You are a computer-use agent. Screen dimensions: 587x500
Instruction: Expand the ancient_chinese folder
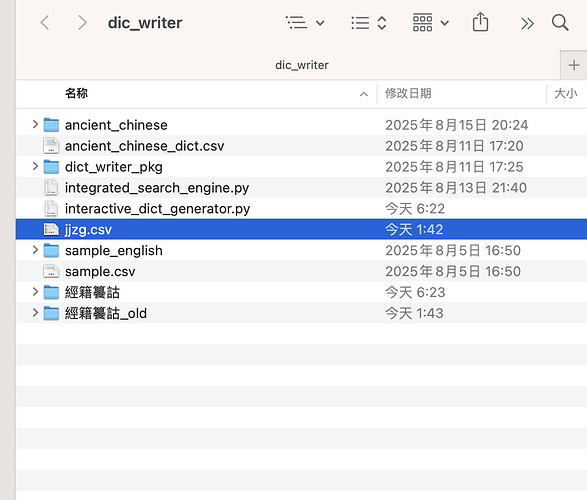click(35, 124)
